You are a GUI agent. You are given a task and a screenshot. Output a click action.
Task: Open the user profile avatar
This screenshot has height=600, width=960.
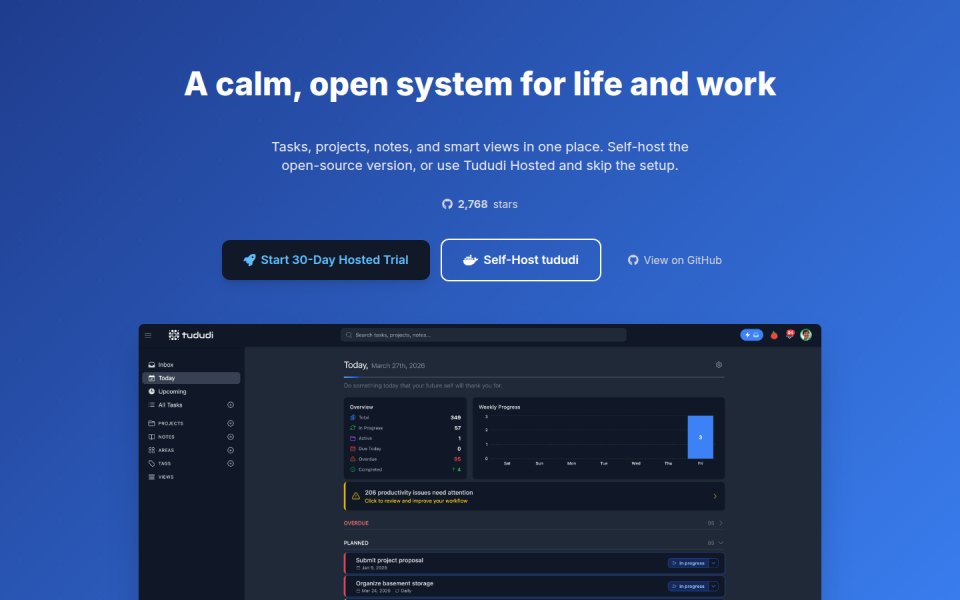point(806,335)
